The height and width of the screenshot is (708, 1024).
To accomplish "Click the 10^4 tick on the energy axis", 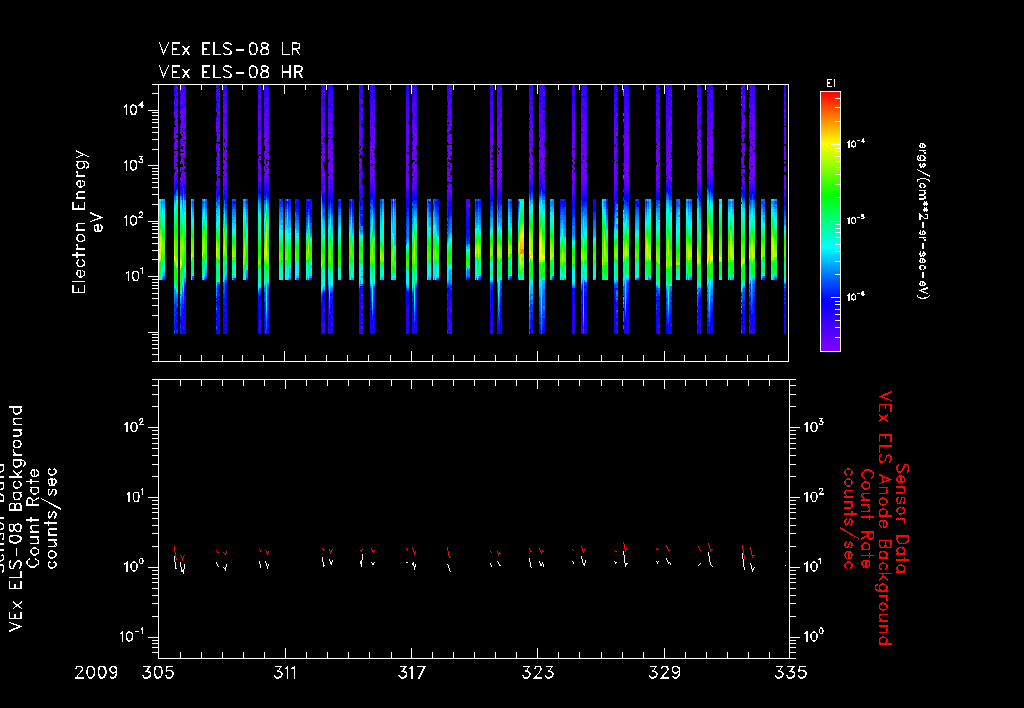I will point(133,110).
